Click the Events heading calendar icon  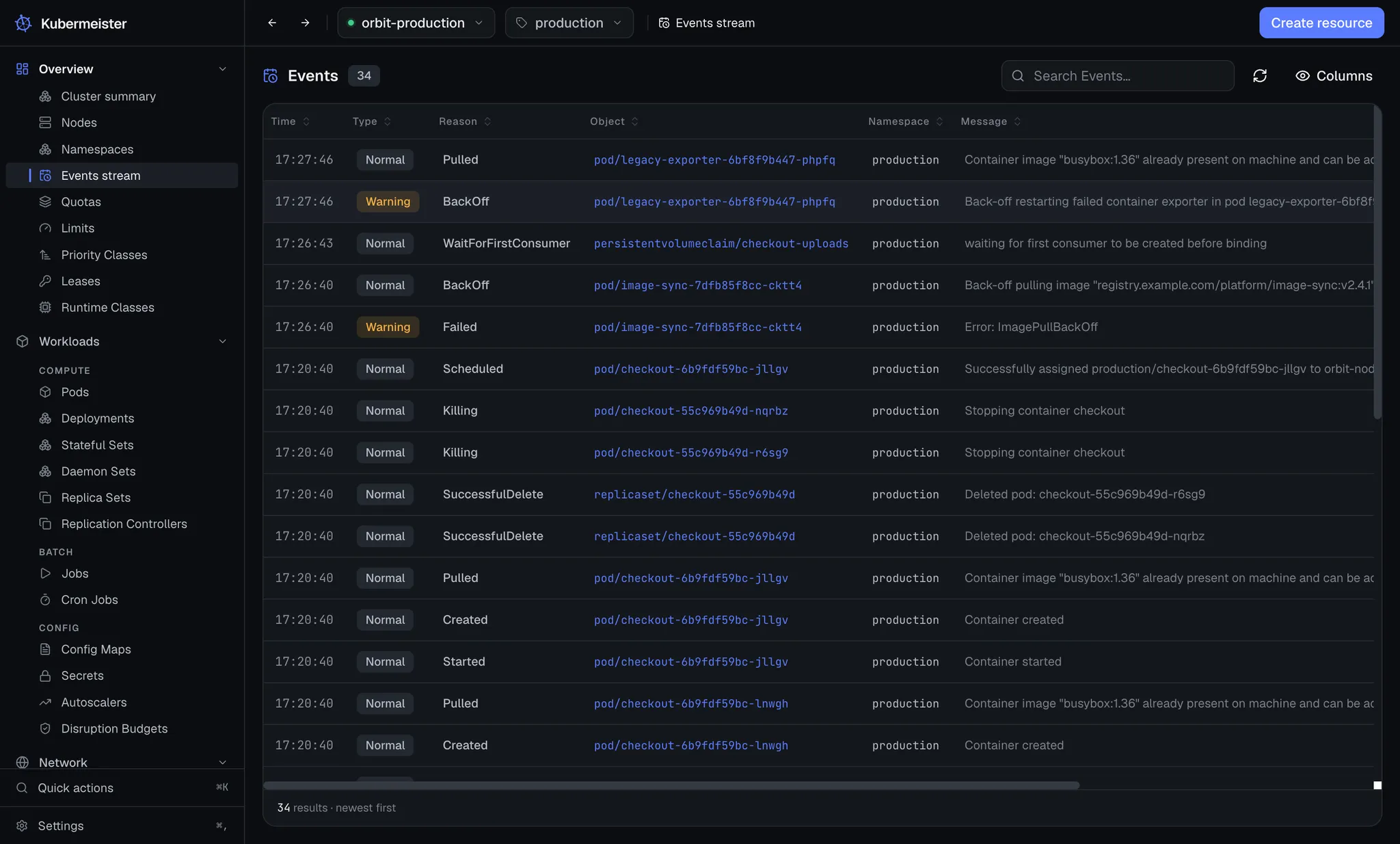271,76
